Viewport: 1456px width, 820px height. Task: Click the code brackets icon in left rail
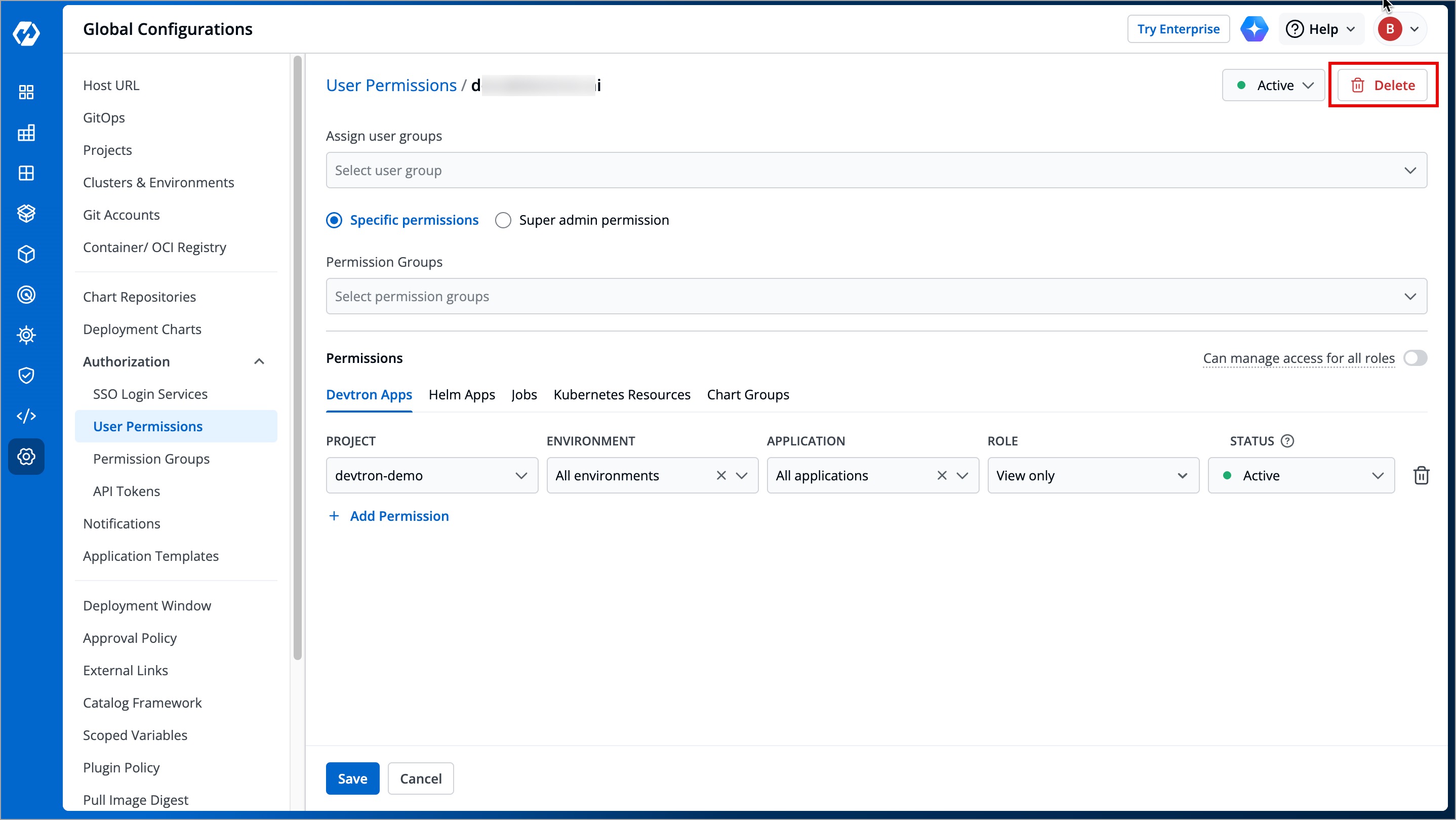26,416
